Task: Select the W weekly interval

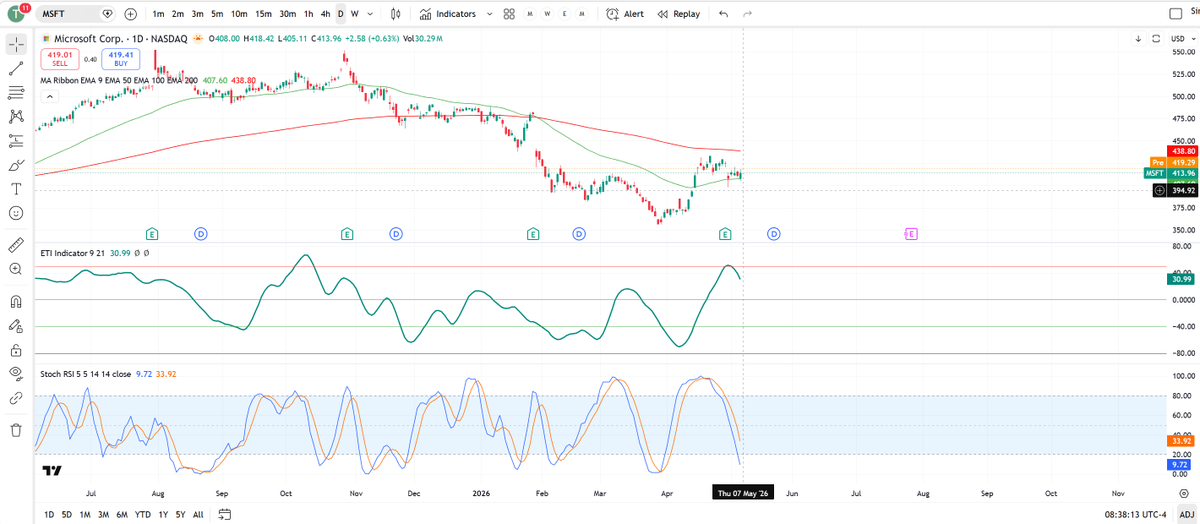Action: point(355,14)
